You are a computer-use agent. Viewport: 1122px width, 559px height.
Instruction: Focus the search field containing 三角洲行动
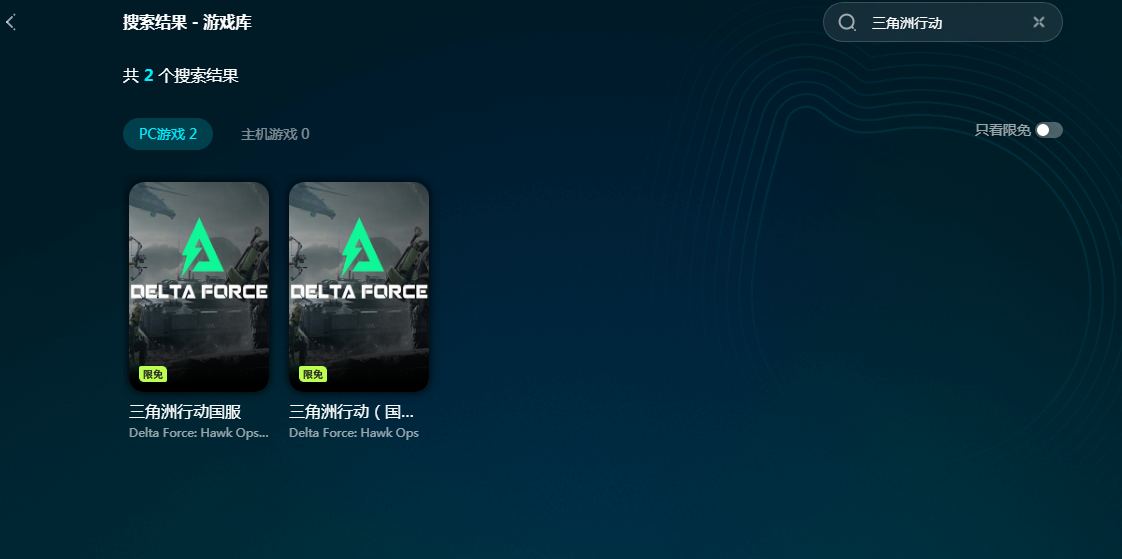tap(942, 22)
